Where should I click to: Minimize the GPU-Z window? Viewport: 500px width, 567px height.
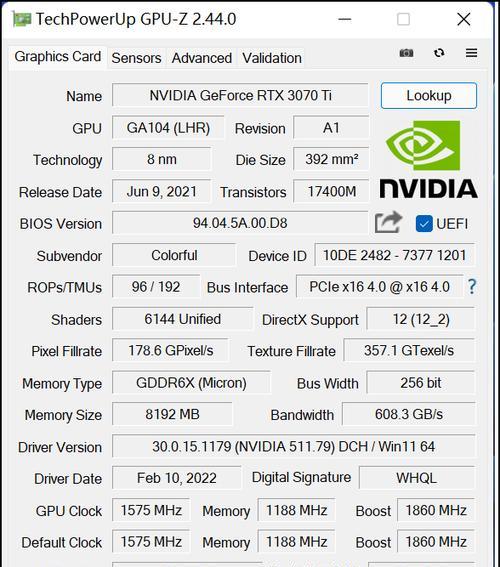[345, 19]
